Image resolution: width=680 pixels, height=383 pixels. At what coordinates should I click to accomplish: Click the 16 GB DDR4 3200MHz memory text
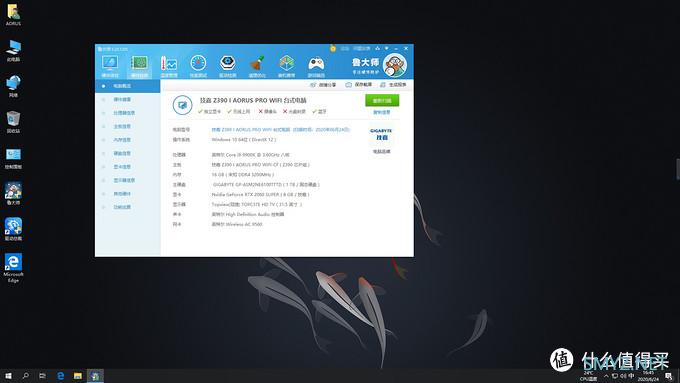click(x=242, y=174)
